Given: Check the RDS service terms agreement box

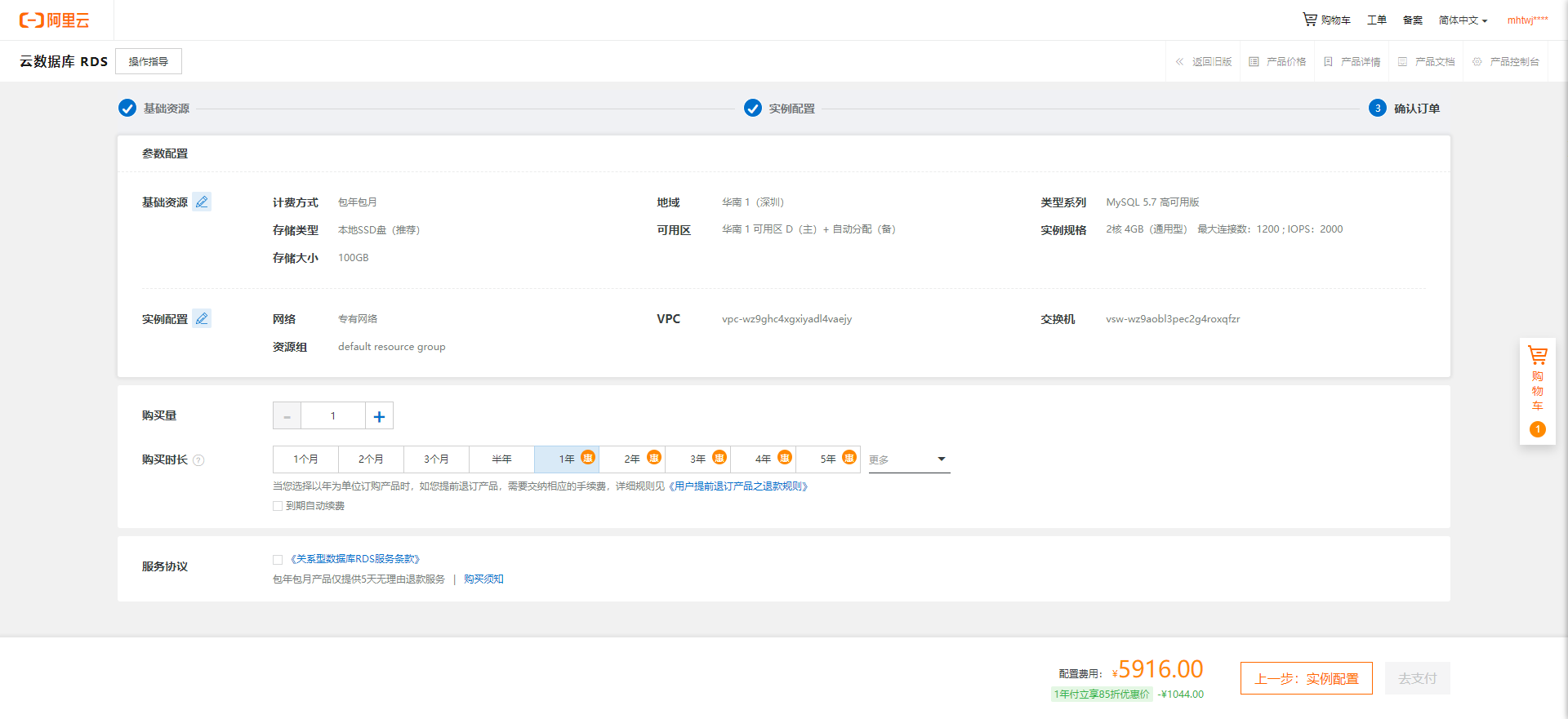Looking at the screenshot, I should [278, 560].
